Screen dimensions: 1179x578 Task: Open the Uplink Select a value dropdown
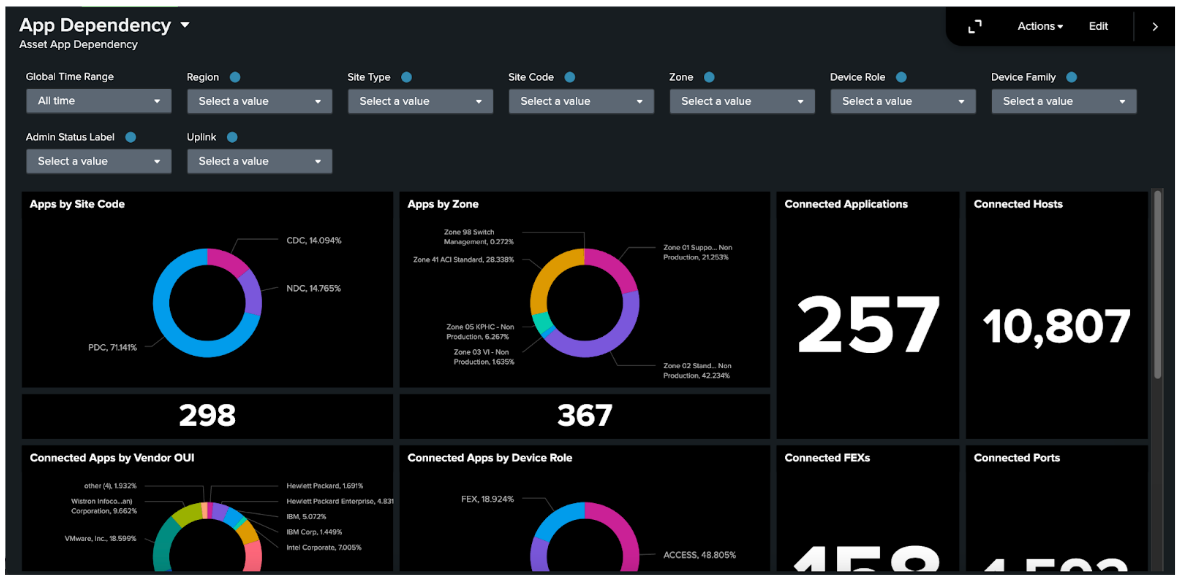(x=259, y=161)
